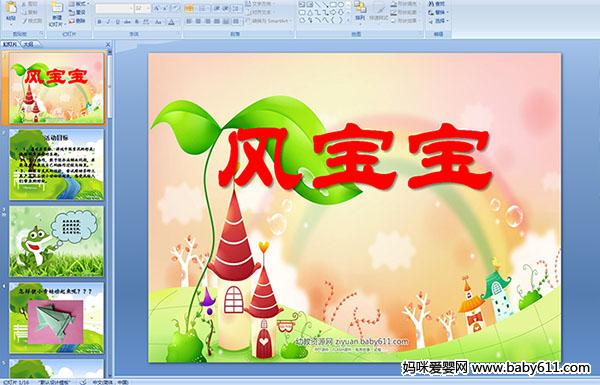Toggle Underline formatting
This screenshot has height=385, width=600.
tap(117, 22)
